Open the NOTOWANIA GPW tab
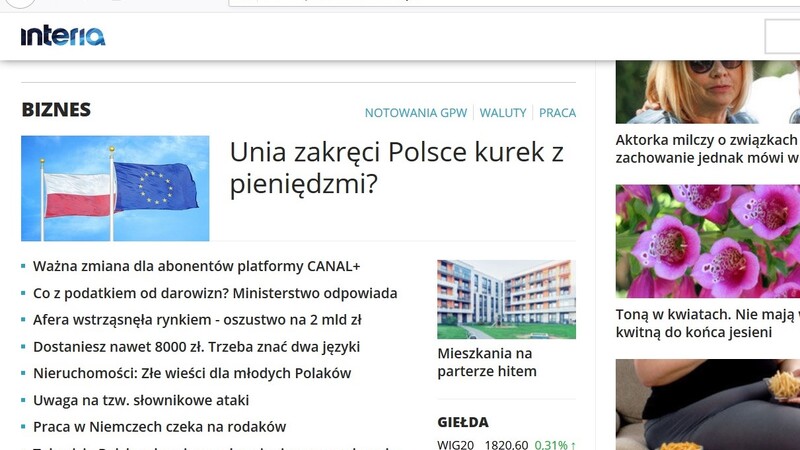Screen dimensions: 800x450 417,113
